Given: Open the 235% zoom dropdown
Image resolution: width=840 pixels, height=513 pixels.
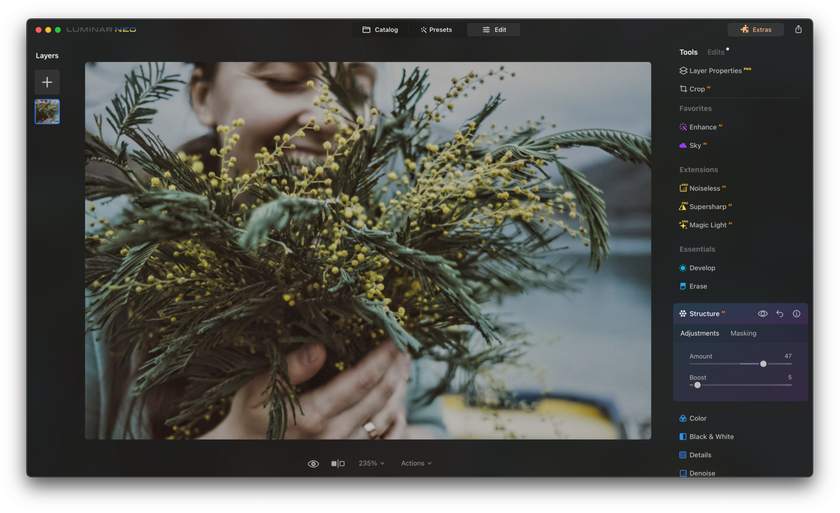Looking at the screenshot, I should (x=371, y=463).
